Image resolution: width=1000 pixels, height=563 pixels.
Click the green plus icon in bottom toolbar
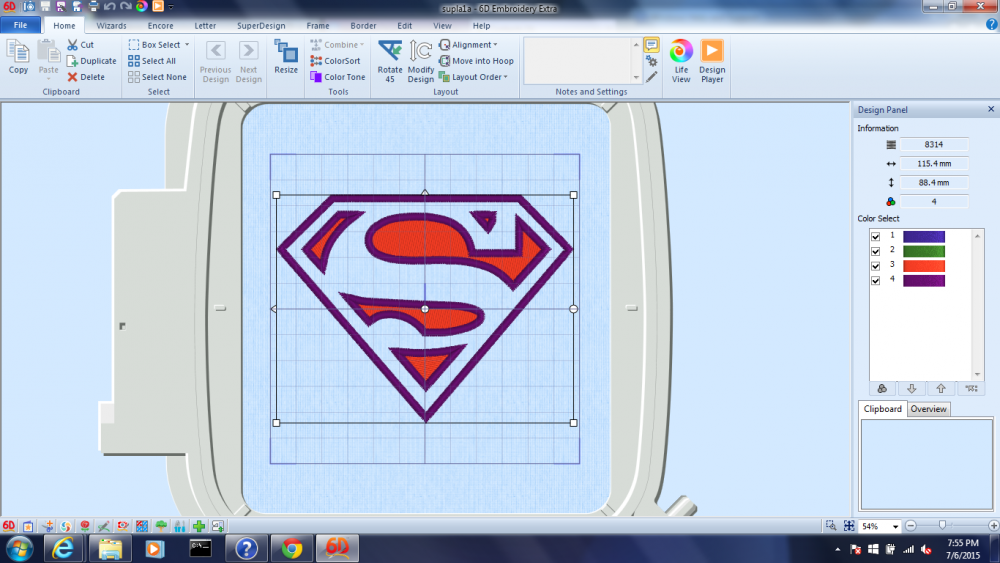tap(199, 526)
